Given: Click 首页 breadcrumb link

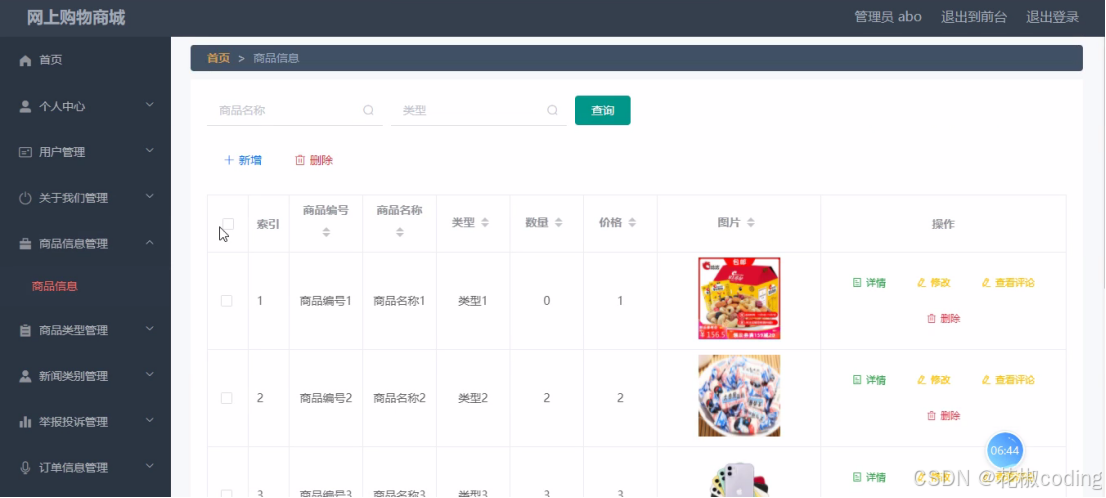Looking at the screenshot, I should click(x=218, y=58).
